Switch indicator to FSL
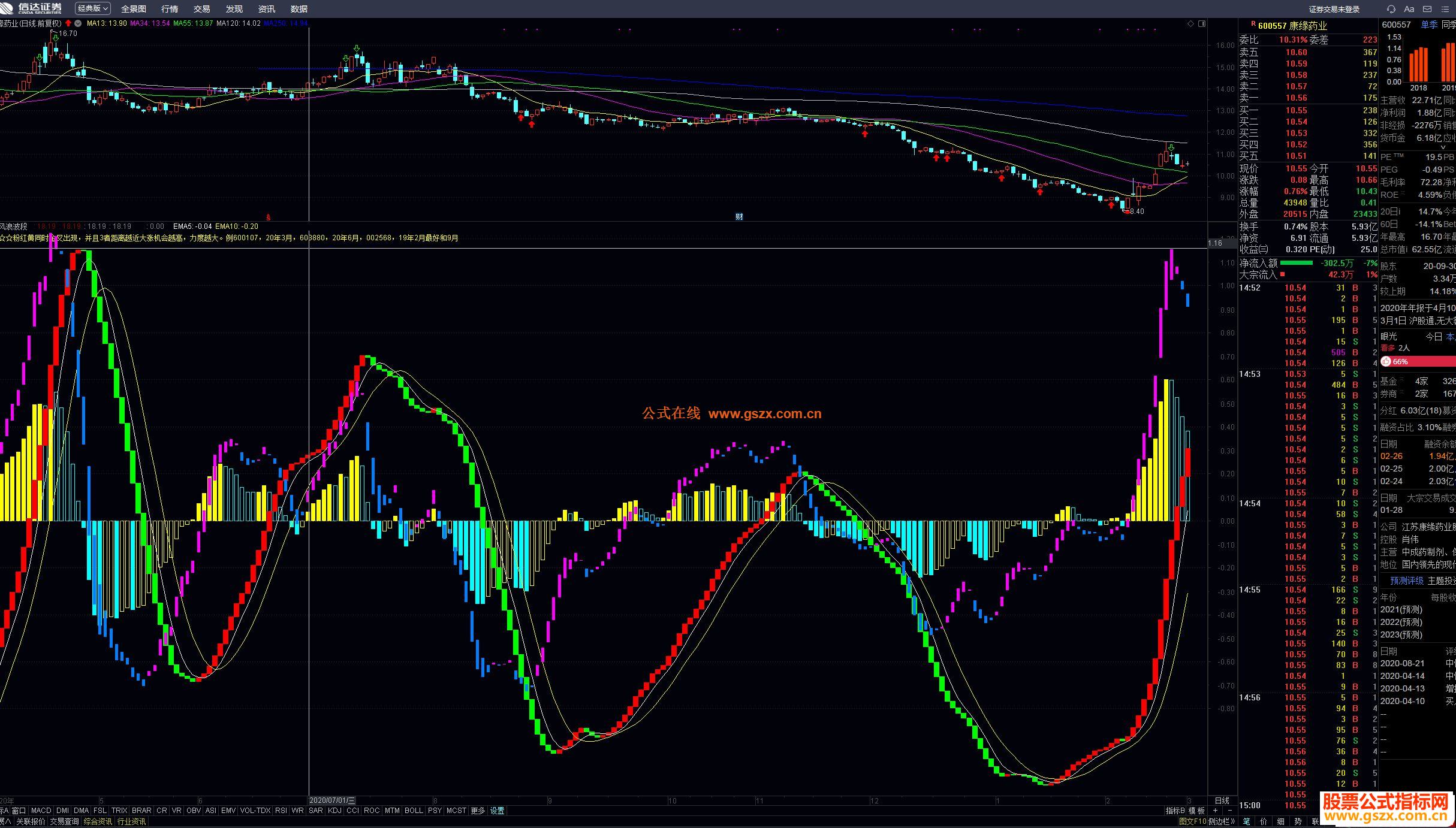1456x828 pixels. coord(100,811)
